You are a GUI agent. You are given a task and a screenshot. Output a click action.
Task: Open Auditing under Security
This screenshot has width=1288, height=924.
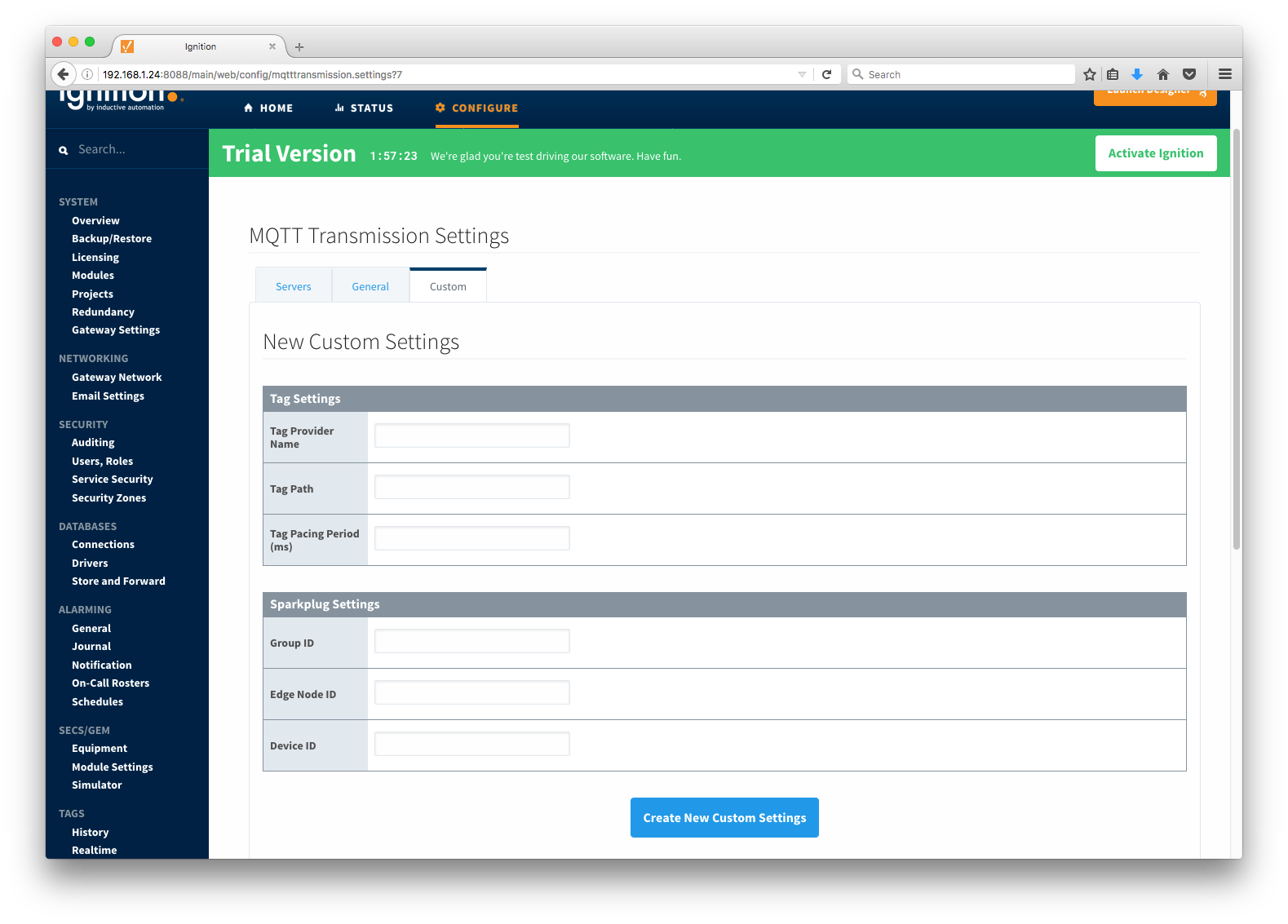coord(93,442)
